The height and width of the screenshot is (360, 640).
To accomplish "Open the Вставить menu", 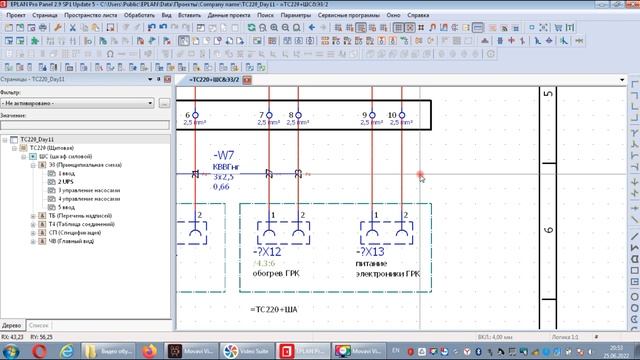I will tap(189, 15).
